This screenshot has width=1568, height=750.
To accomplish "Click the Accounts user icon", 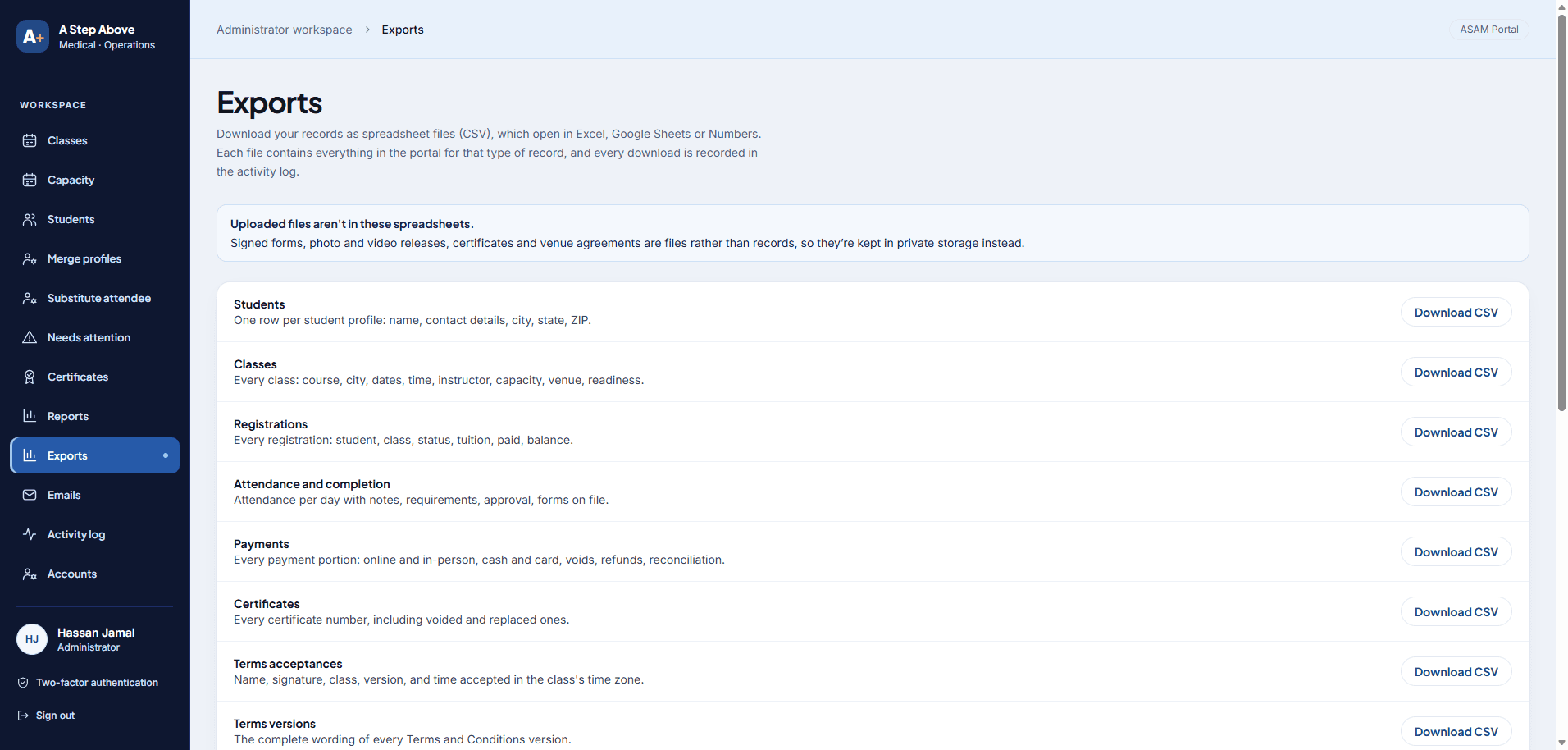I will pos(30,574).
